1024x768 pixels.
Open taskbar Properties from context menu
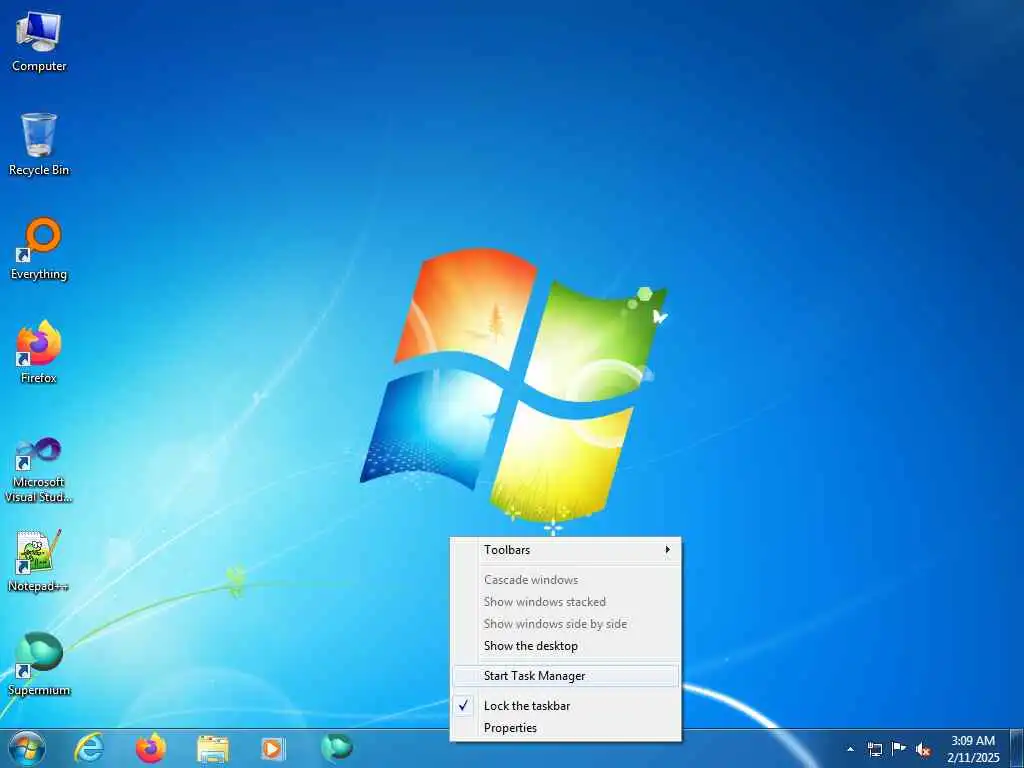[x=566, y=728]
